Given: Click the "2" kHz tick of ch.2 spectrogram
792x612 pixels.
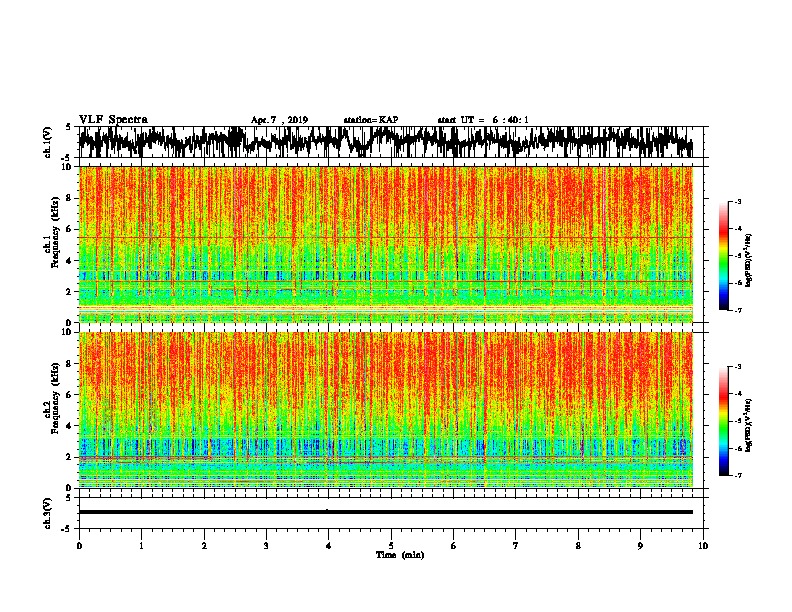Looking at the screenshot, I should click(70, 457).
